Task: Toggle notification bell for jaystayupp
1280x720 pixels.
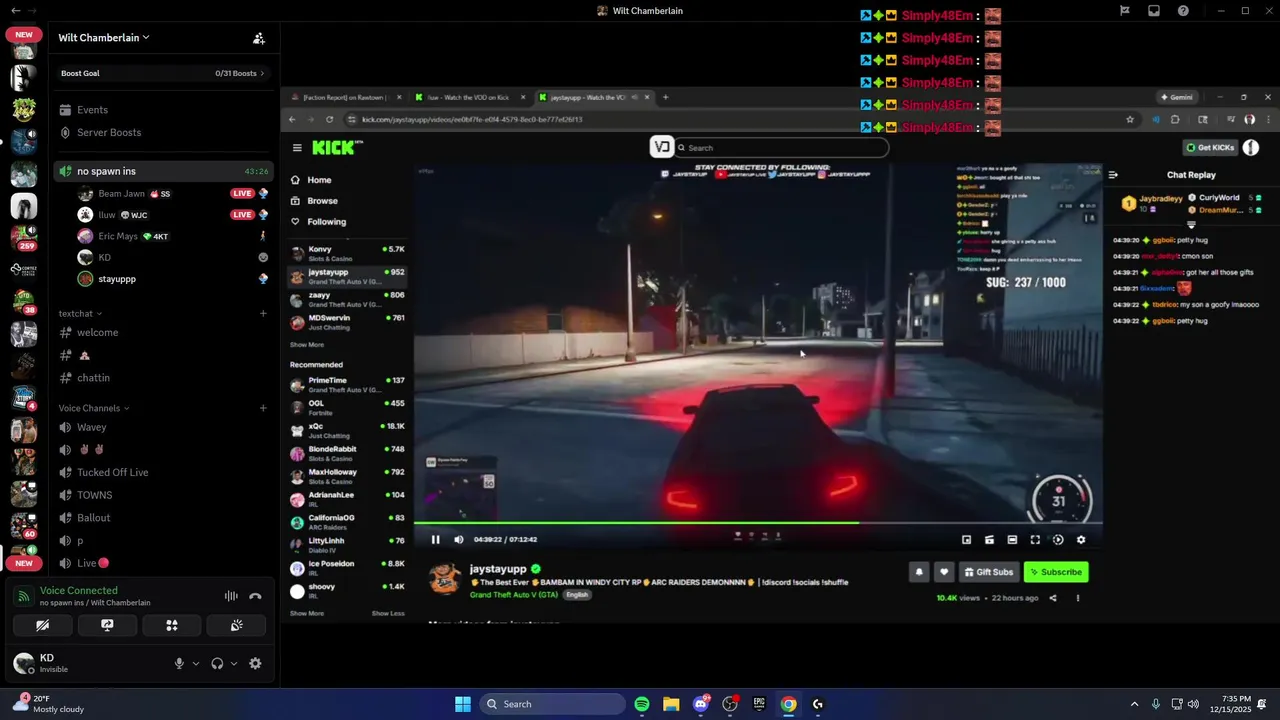Action: [x=919, y=572]
